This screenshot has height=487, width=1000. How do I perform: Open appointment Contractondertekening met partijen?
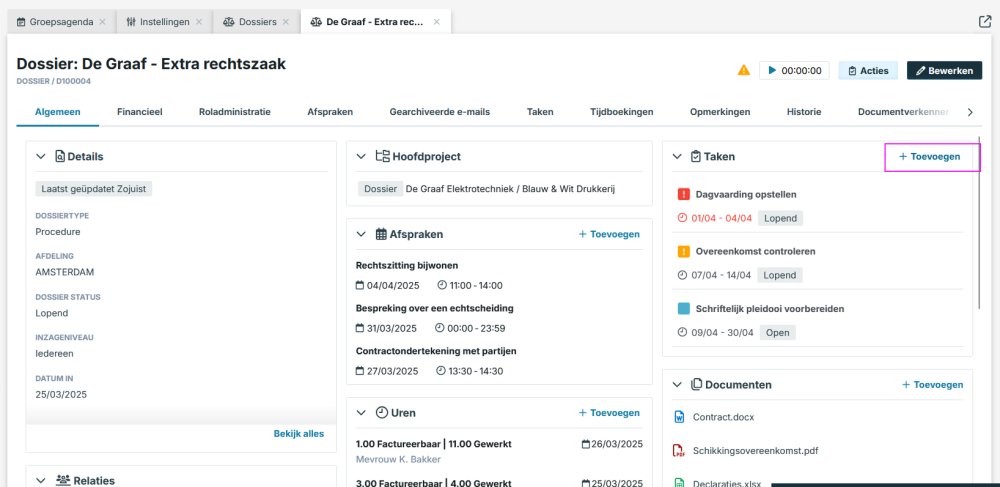[436, 351]
